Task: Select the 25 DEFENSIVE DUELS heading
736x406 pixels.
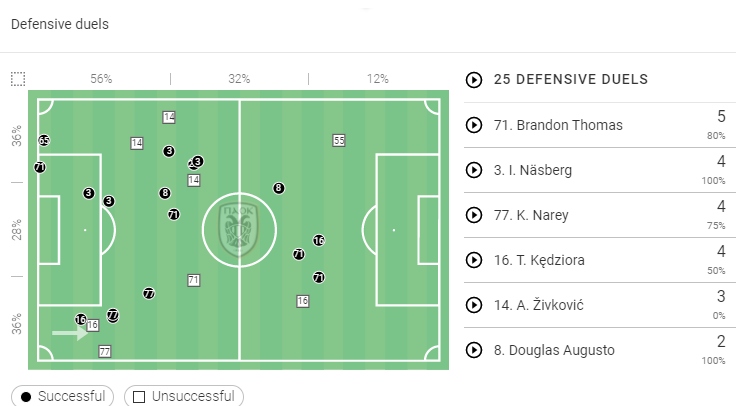Action: pos(570,80)
